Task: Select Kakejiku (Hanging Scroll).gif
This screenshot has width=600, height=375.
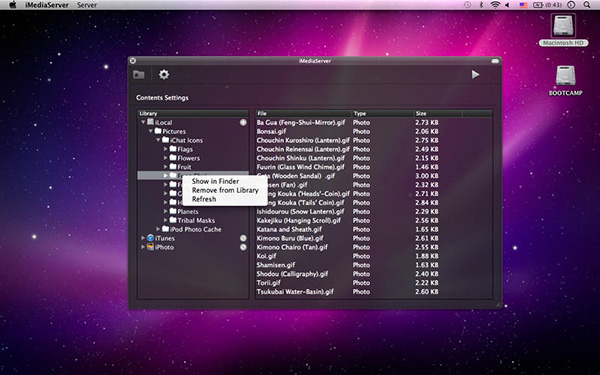Action: 298,220
